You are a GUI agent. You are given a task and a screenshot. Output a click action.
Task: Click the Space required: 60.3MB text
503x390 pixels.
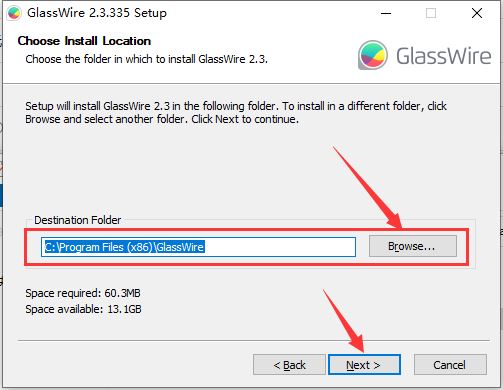click(83, 293)
